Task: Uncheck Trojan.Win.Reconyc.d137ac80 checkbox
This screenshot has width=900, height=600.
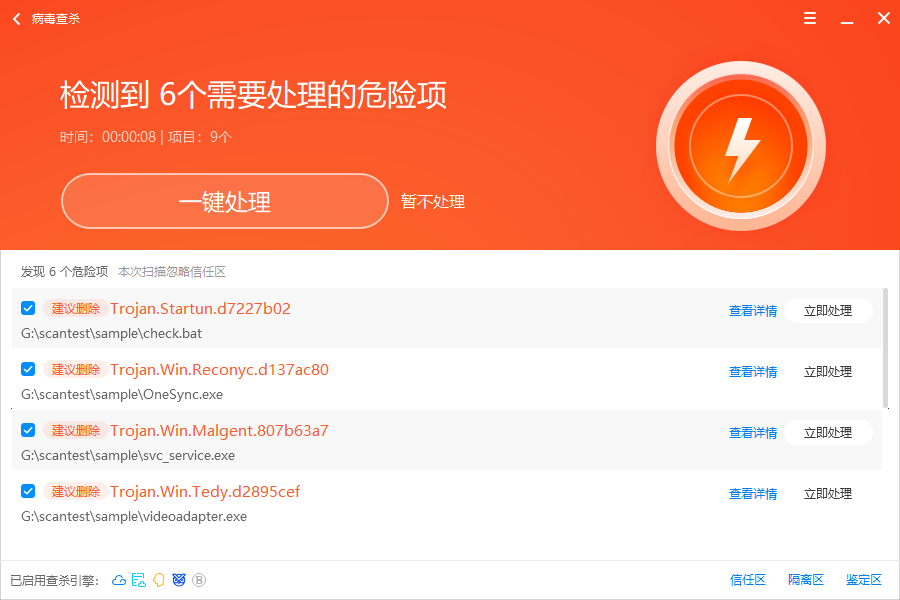Action: (28, 369)
